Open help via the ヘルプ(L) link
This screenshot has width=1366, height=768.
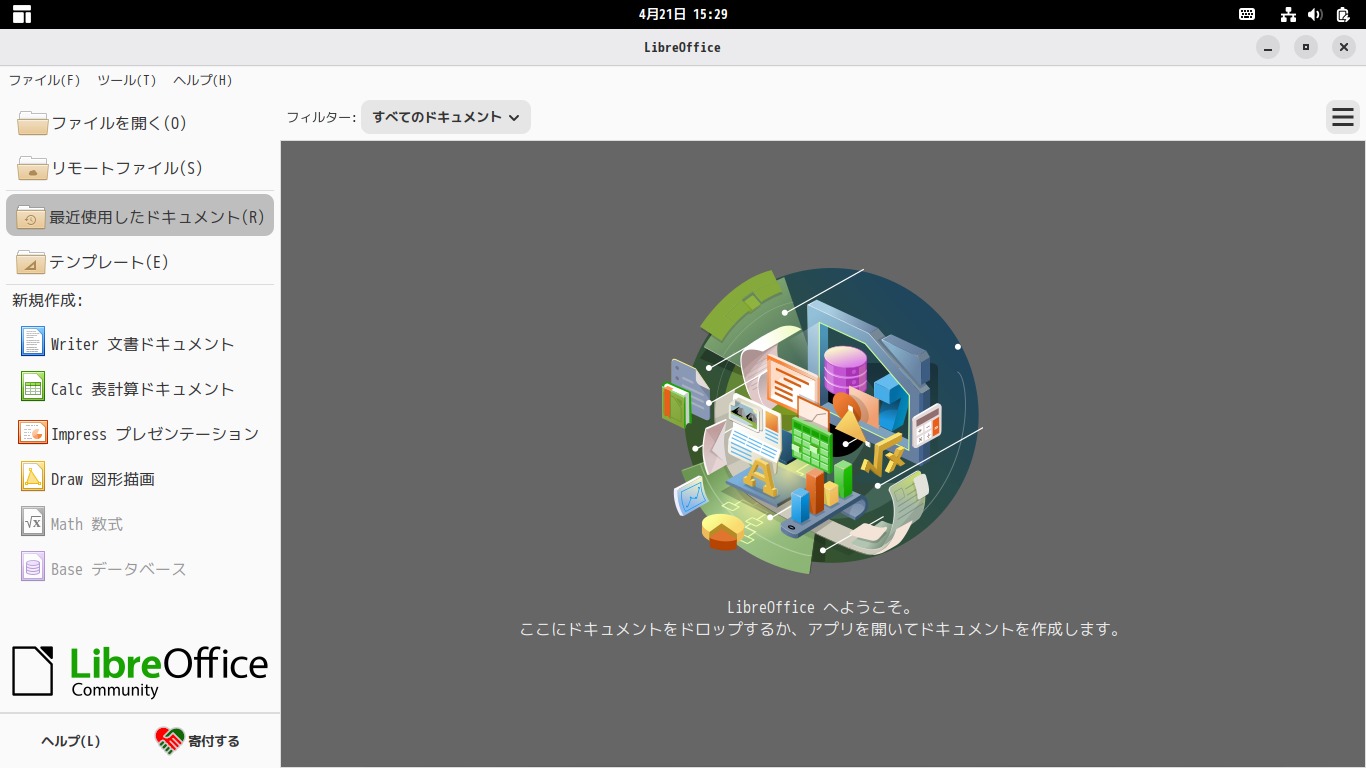68,741
